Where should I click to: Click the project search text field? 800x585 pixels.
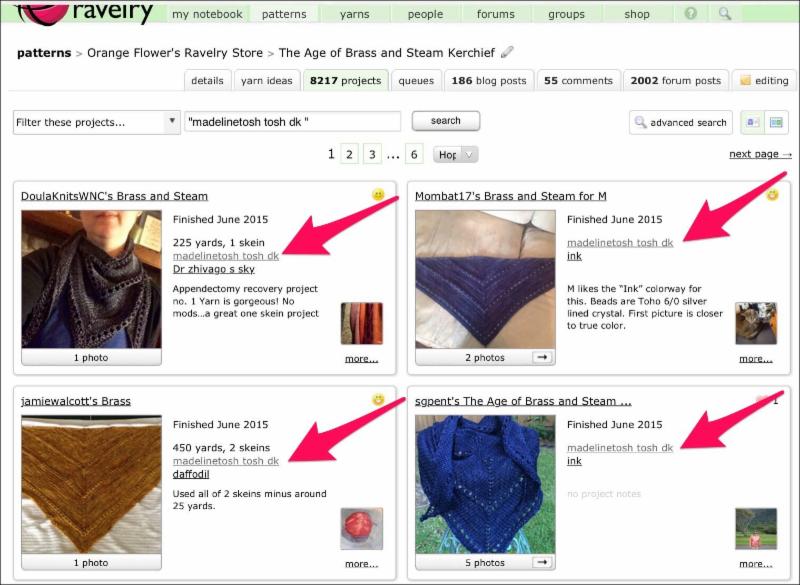[x=293, y=121]
